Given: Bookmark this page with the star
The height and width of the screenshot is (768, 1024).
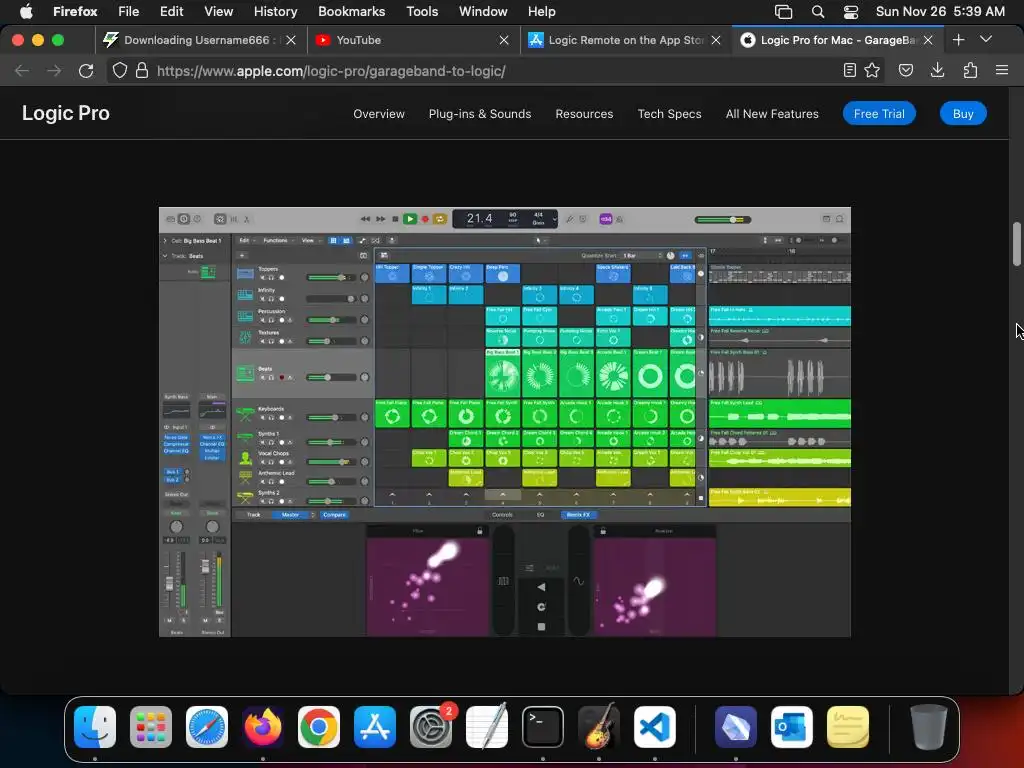Looking at the screenshot, I should click(872, 71).
